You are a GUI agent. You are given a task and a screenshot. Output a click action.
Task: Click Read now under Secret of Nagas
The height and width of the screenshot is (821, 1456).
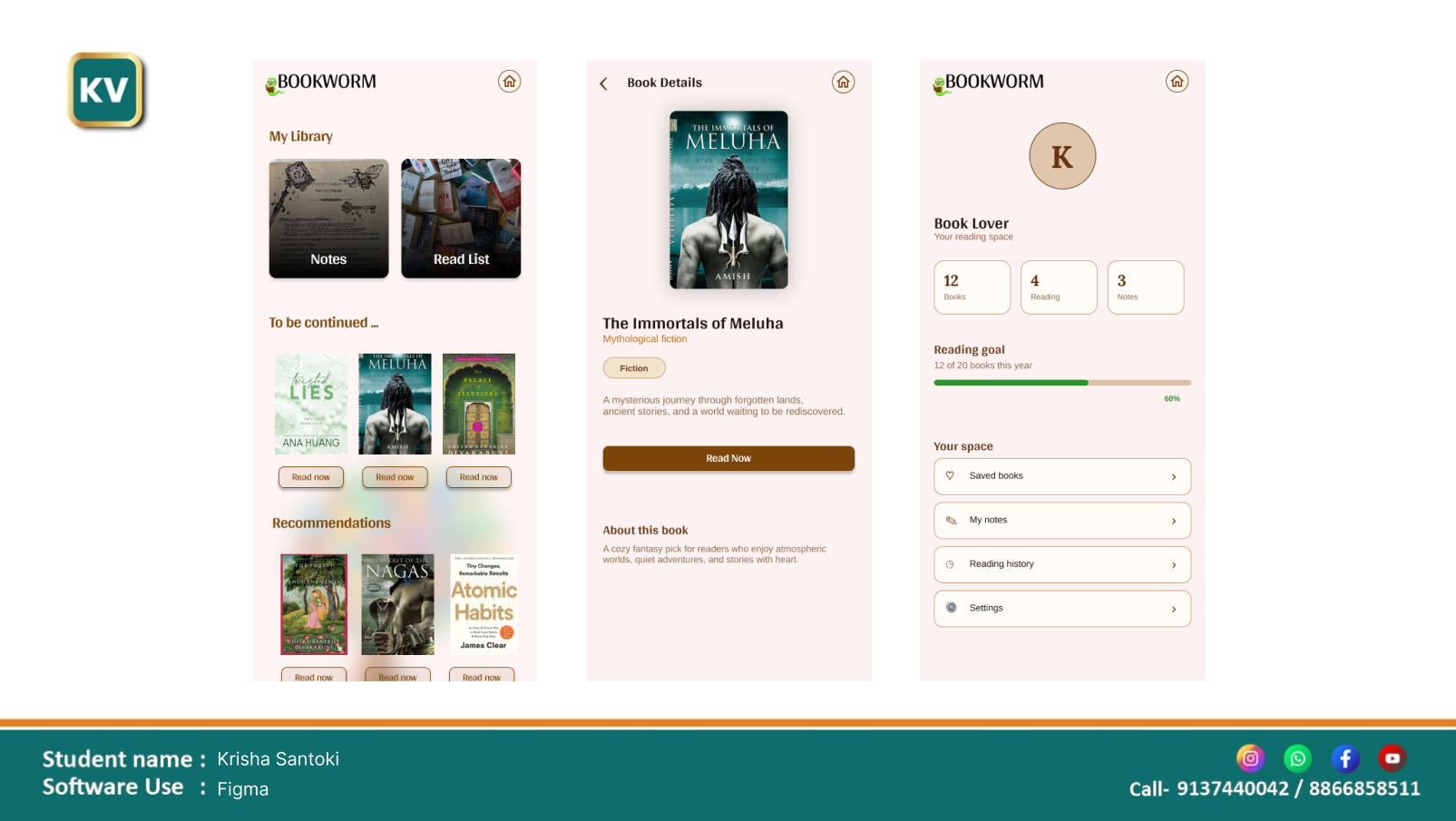pyautogui.click(x=397, y=675)
